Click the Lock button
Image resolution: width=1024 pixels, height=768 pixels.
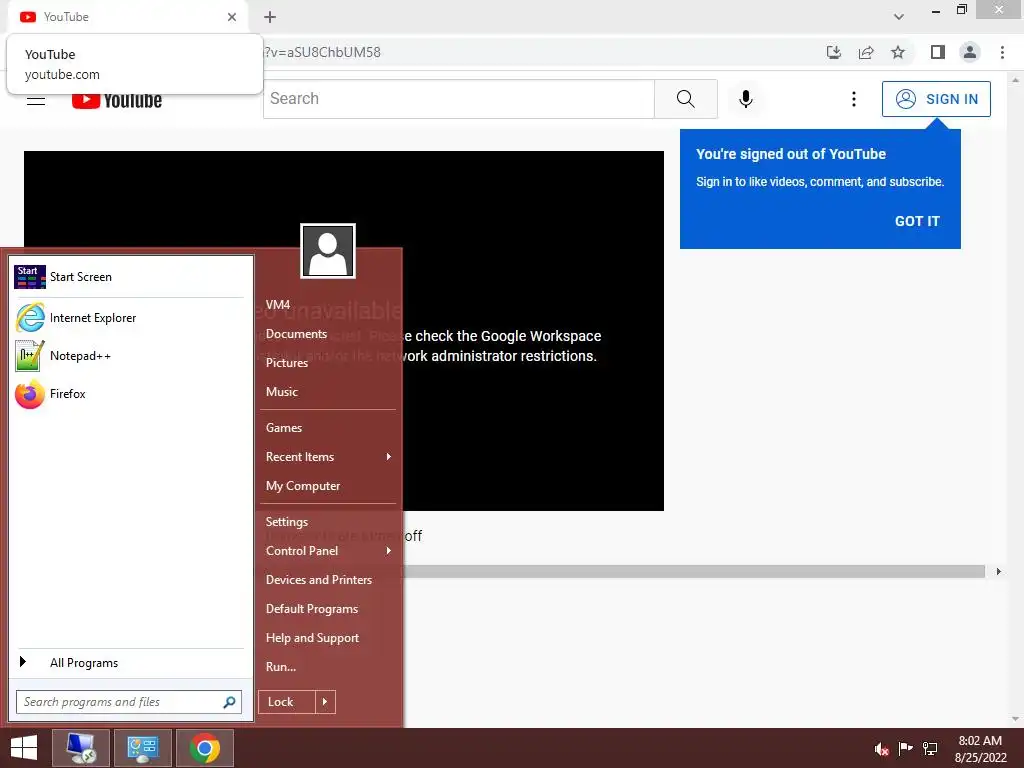pos(287,702)
